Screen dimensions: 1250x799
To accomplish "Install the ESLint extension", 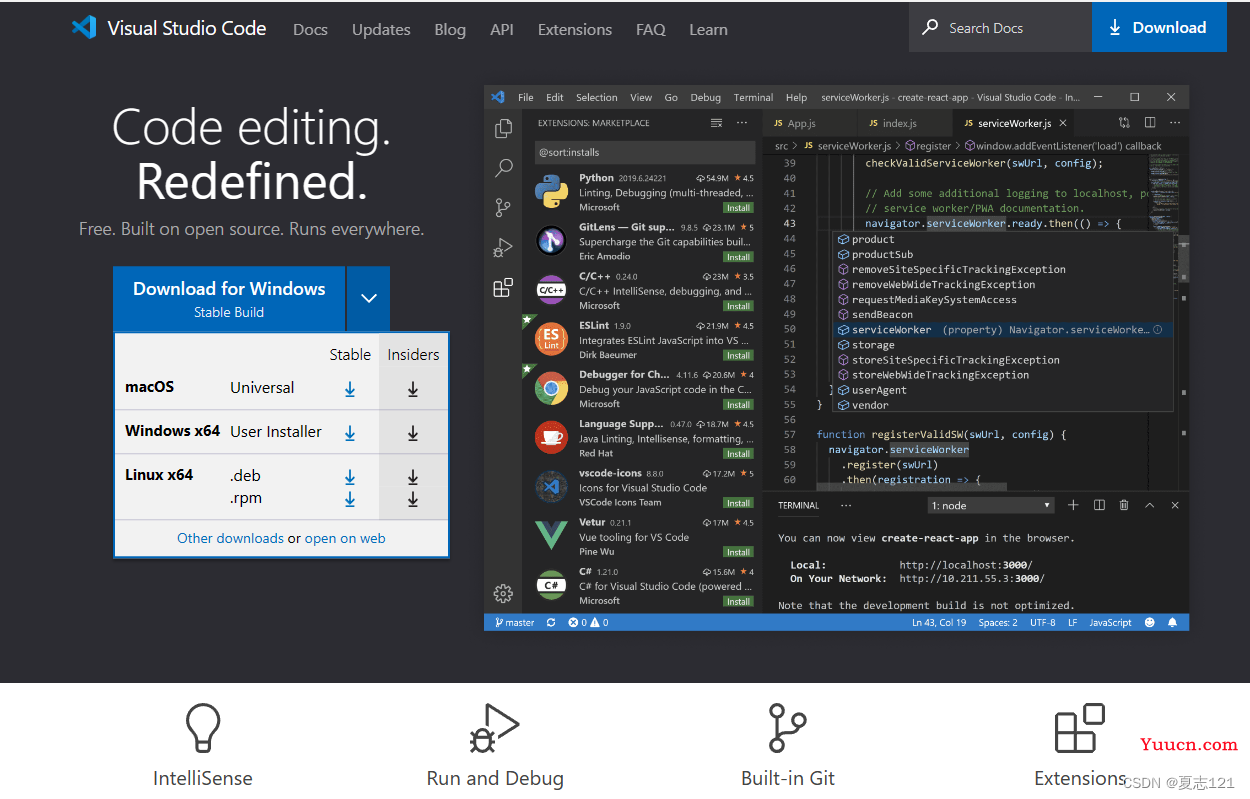I will (739, 355).
